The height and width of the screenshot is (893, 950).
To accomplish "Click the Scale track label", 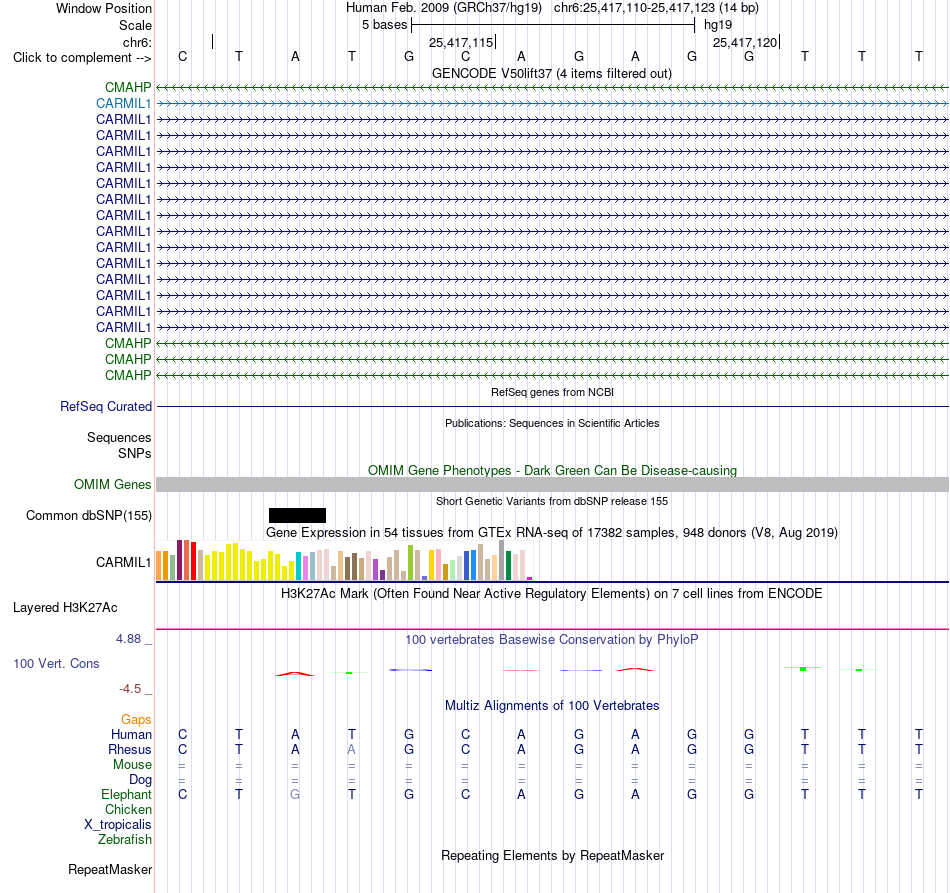I will [x=135, y=25].
